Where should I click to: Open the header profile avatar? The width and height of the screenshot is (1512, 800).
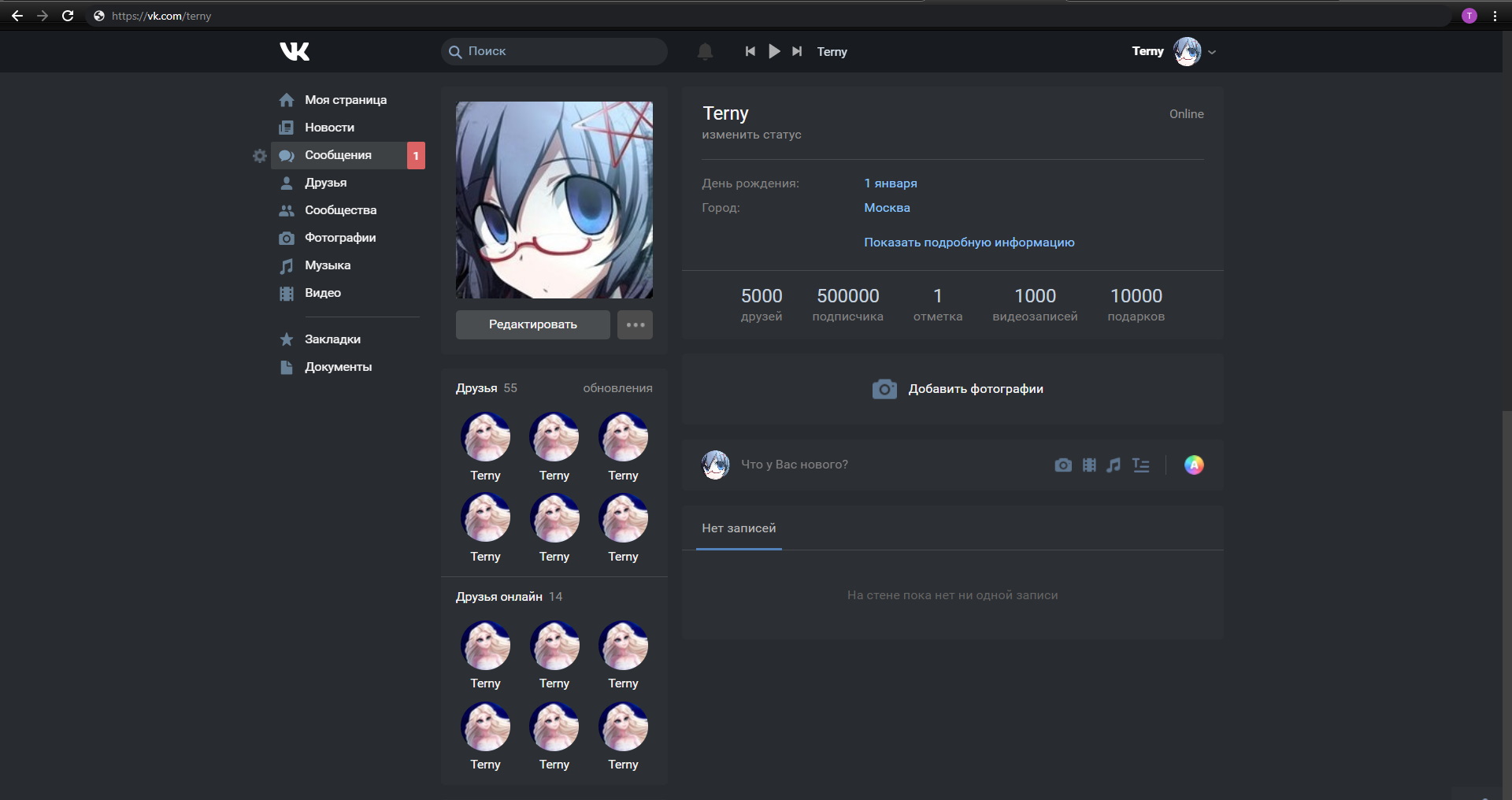click(x=1187, y=51)
